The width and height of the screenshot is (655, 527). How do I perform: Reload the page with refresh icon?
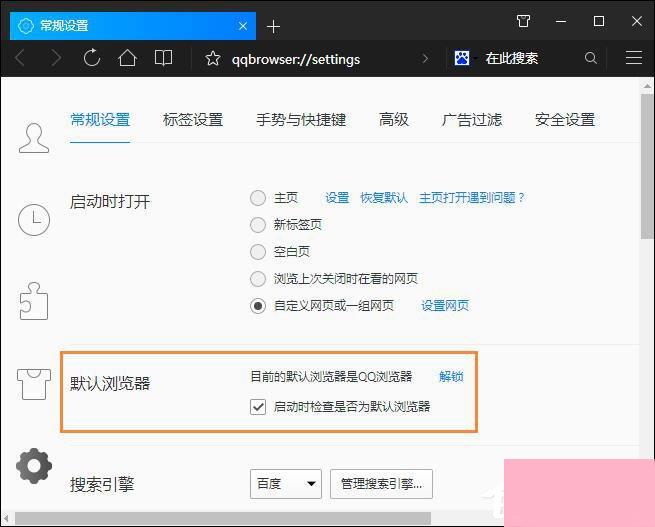[91, 58]
